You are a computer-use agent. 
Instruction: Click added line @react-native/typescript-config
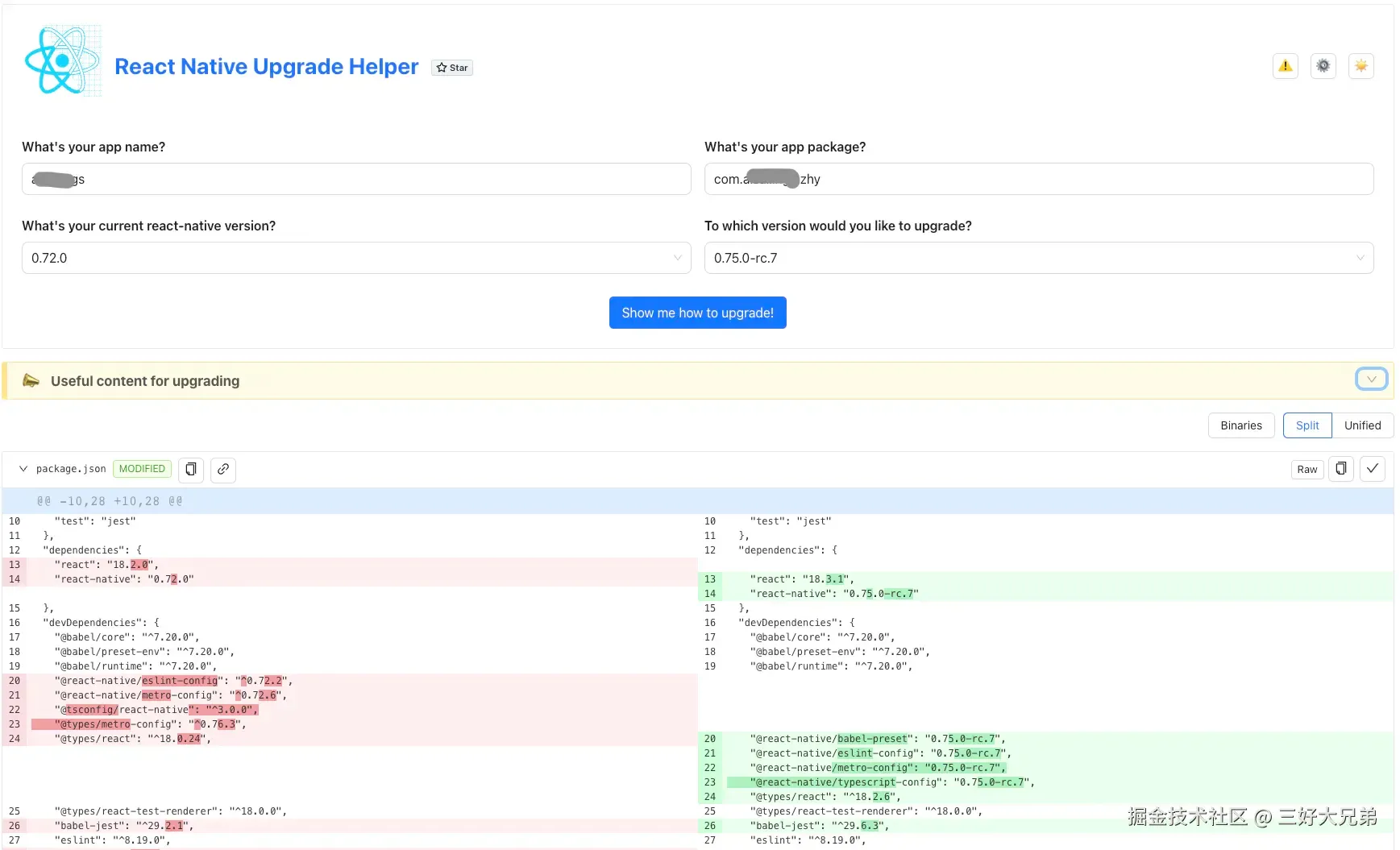pyautogui.click(x=1045, y=782)
